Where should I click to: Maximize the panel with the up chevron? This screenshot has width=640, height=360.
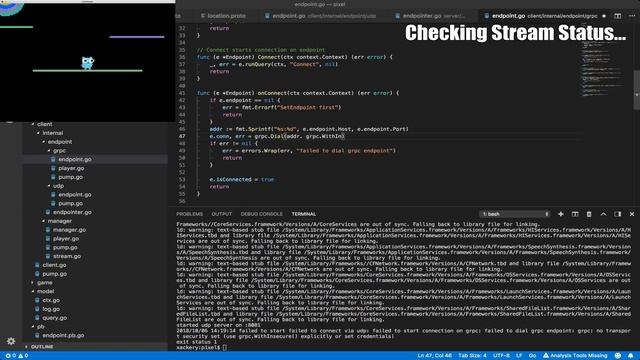(603, 214)
